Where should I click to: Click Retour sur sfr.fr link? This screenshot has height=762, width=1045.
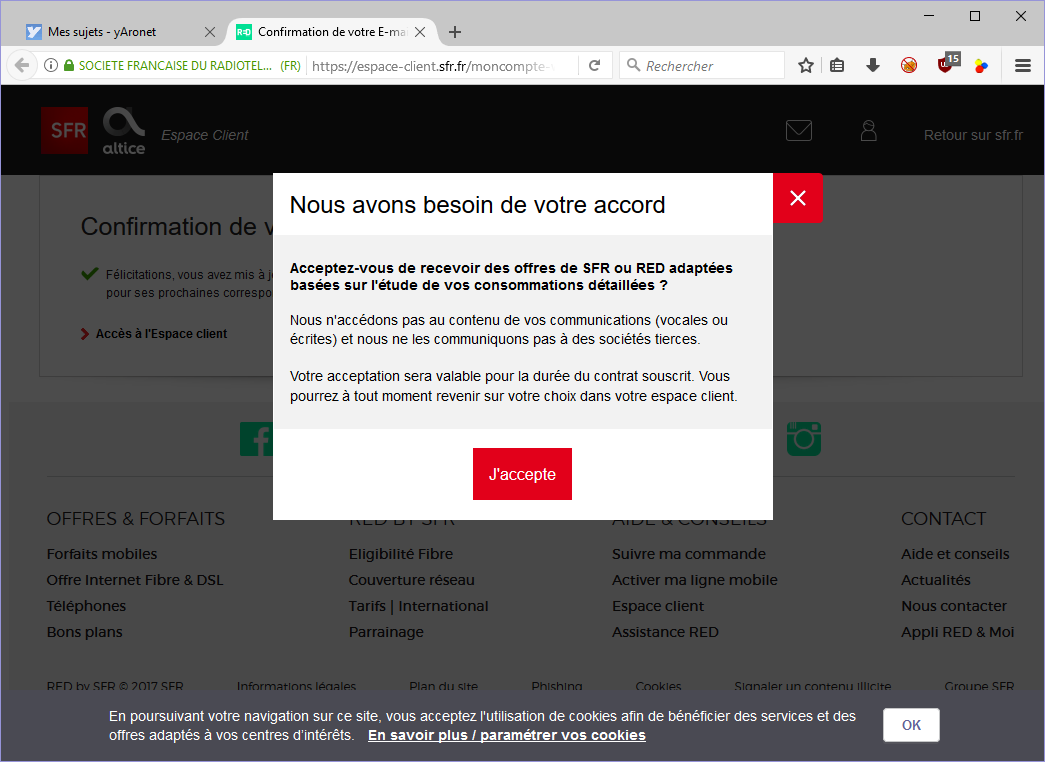click(973, 135)
